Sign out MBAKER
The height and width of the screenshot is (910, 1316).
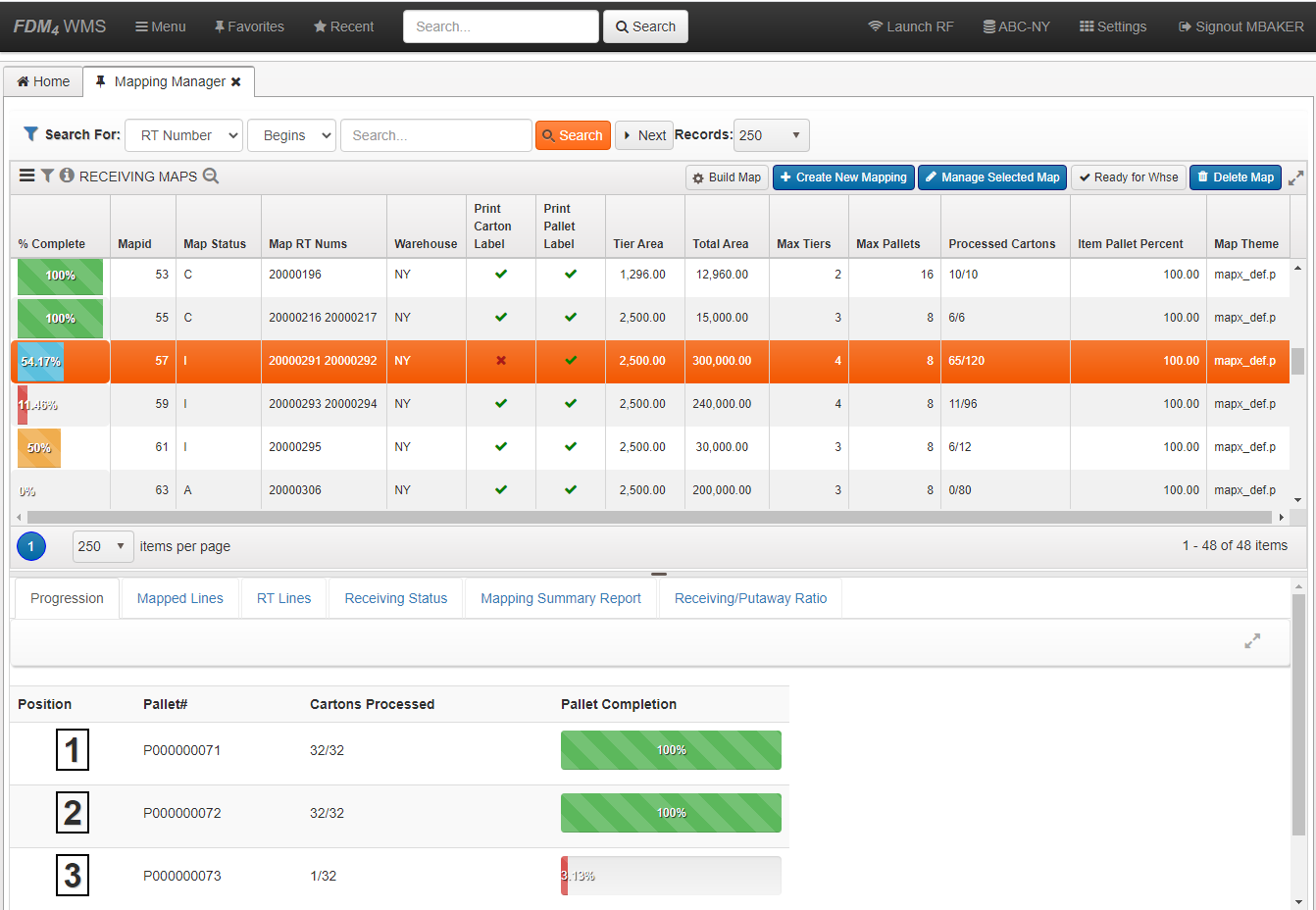point(1241,26)
